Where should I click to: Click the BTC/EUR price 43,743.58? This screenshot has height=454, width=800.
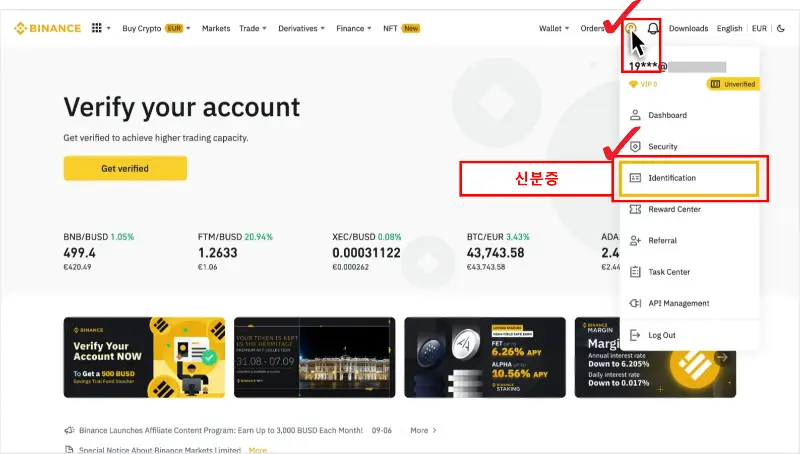495,253
